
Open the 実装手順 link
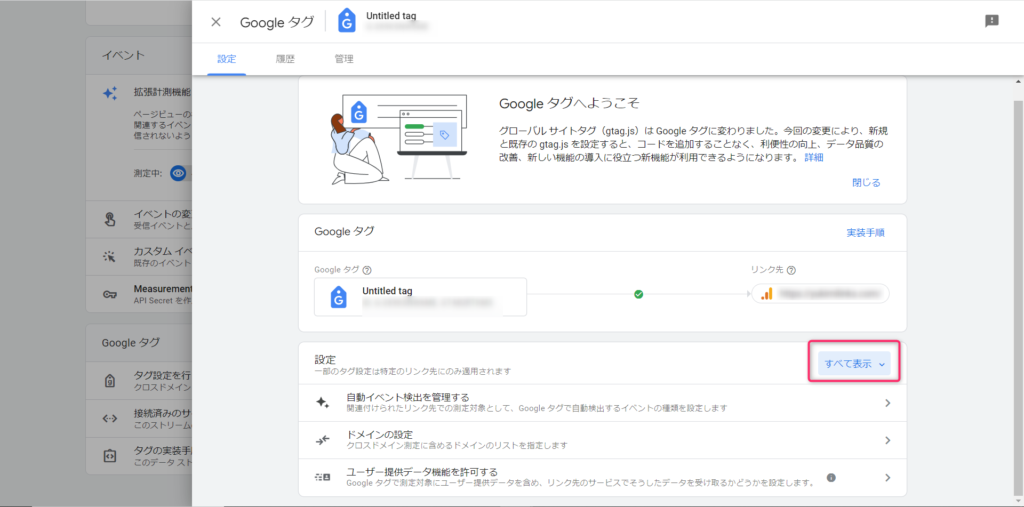coord(866,233)
